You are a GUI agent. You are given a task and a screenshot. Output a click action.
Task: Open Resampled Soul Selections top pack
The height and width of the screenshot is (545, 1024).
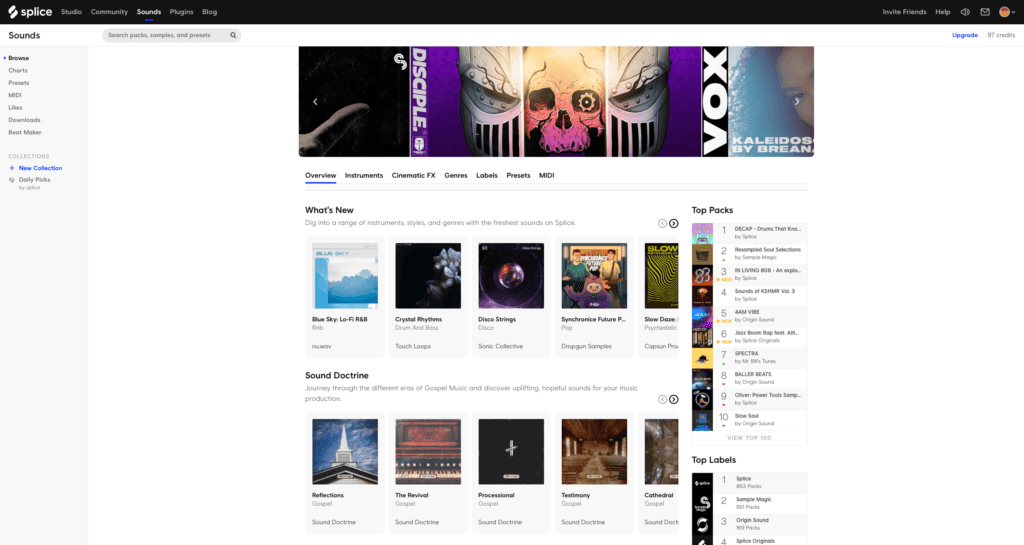tap(749, 254)
